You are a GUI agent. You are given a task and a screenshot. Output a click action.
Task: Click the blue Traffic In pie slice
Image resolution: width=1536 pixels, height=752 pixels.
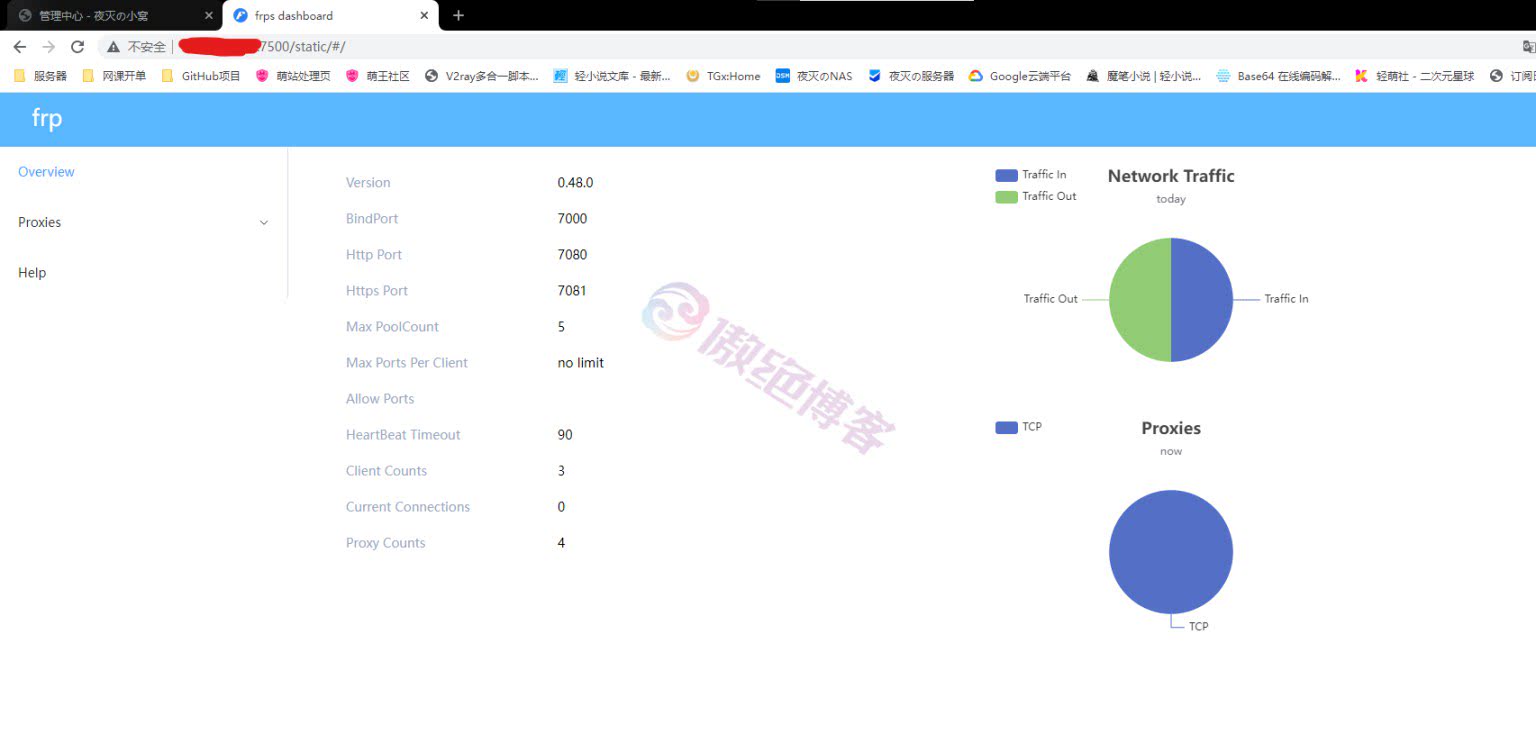click(1201, 300)
